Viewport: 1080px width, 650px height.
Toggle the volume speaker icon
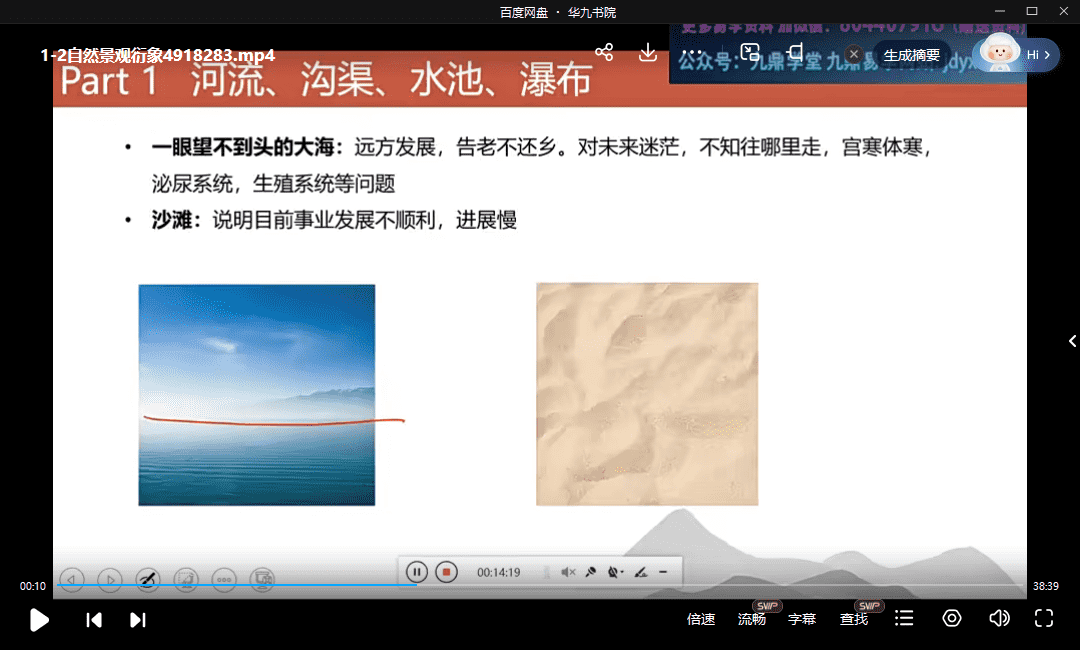[x=998, y=619]
